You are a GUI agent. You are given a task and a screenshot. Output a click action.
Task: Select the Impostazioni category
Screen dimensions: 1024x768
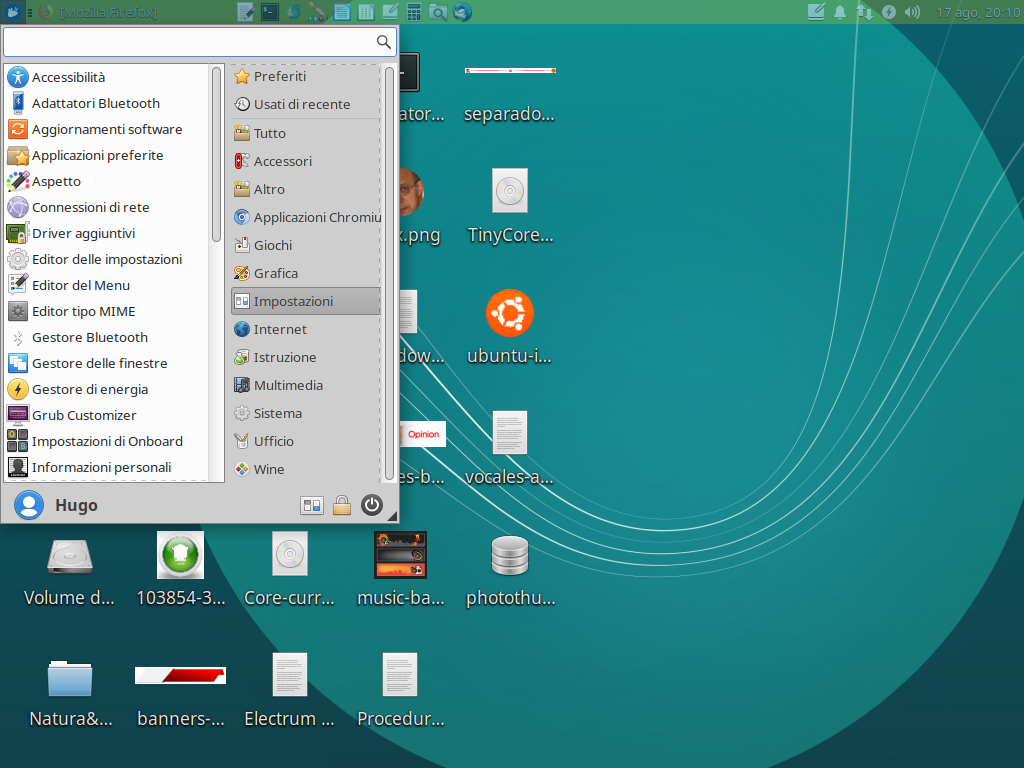pyautogui.click(x=306, y=301)
